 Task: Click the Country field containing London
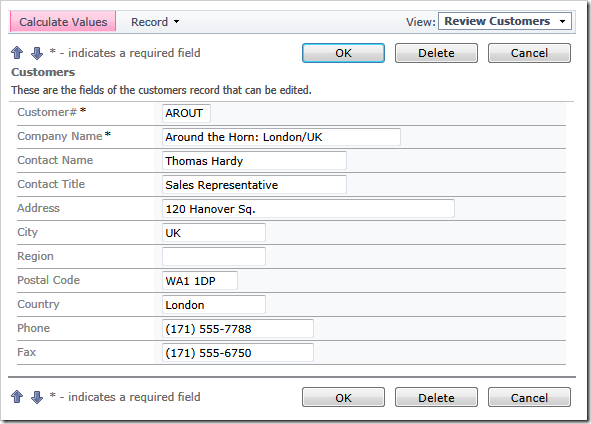pyautogui.click(x=214, y=305)
